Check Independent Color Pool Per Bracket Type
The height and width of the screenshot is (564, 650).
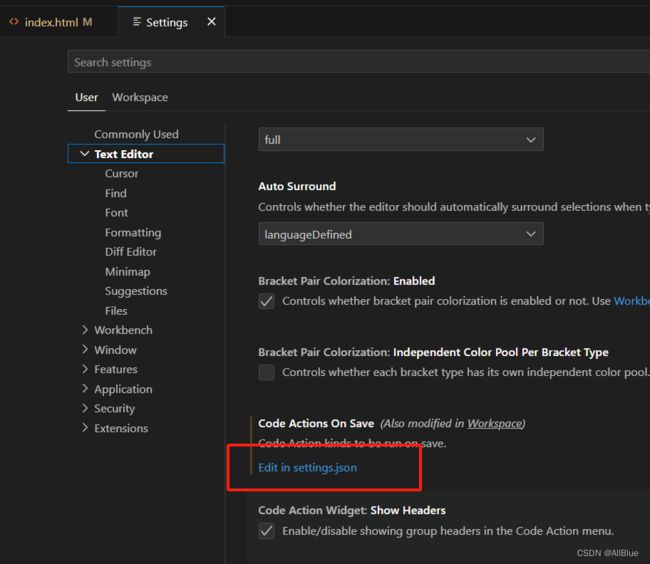pyautogui.click(x=267, y=372)
